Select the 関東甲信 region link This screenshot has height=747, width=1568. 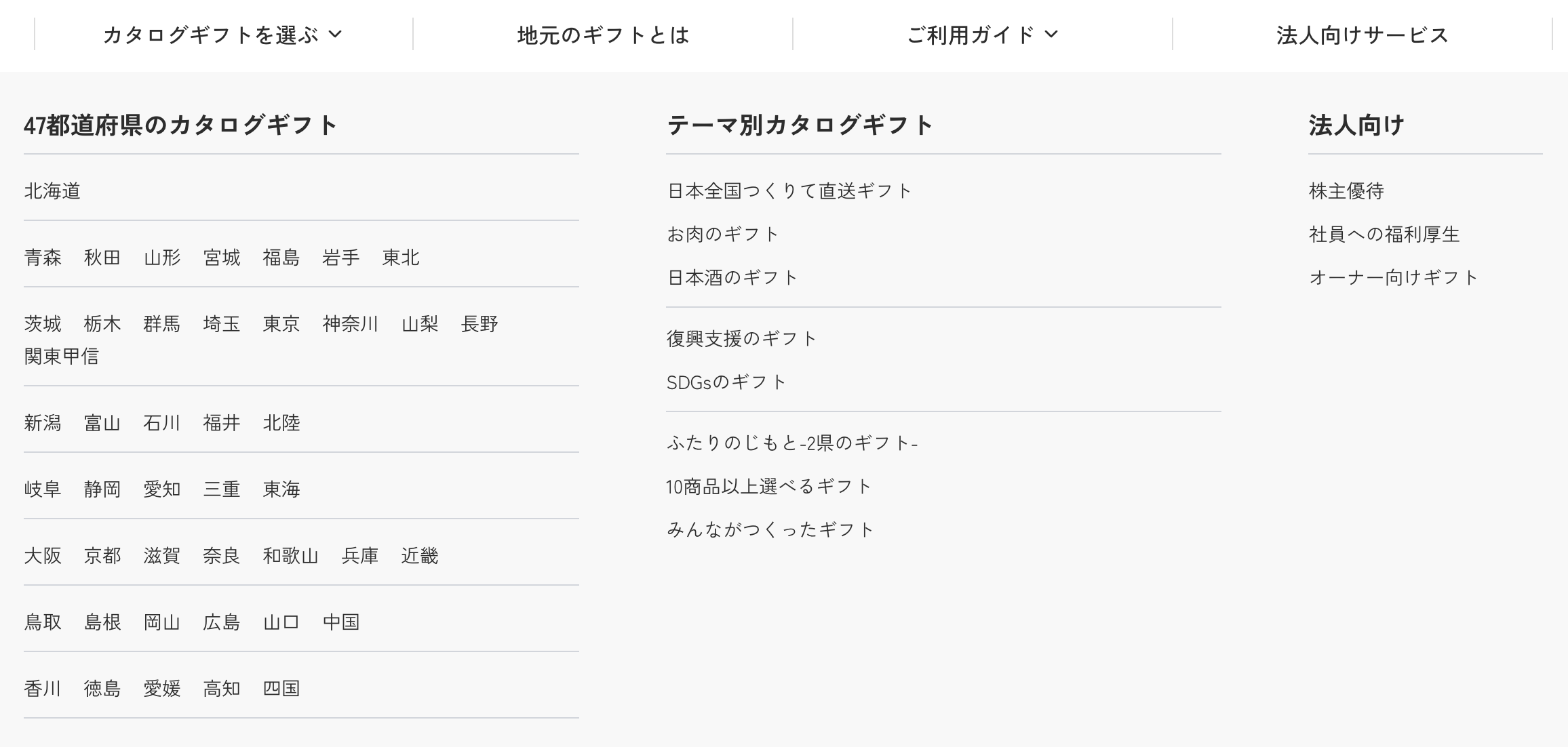point(62,357)
